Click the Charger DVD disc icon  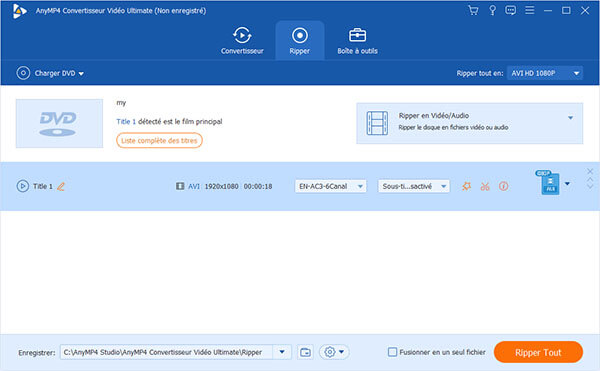click(x=23, y=73)
